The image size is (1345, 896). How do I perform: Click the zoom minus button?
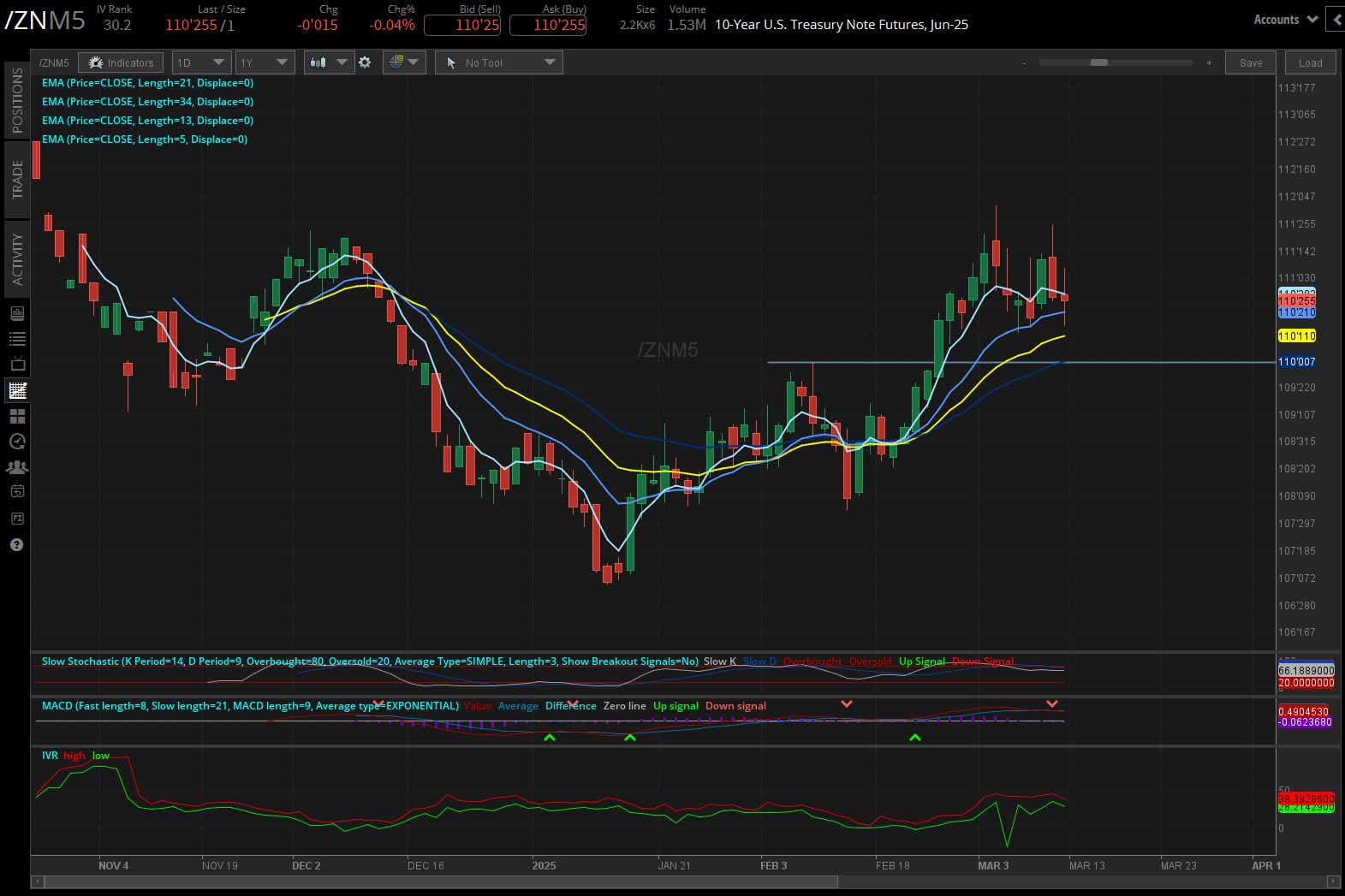coord(1024,62)
